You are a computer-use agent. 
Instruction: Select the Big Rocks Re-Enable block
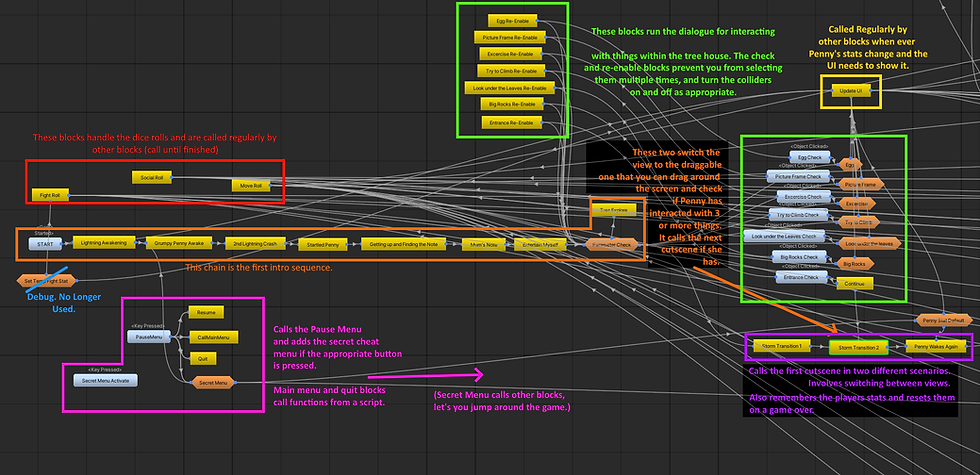(x=511, y=104)
